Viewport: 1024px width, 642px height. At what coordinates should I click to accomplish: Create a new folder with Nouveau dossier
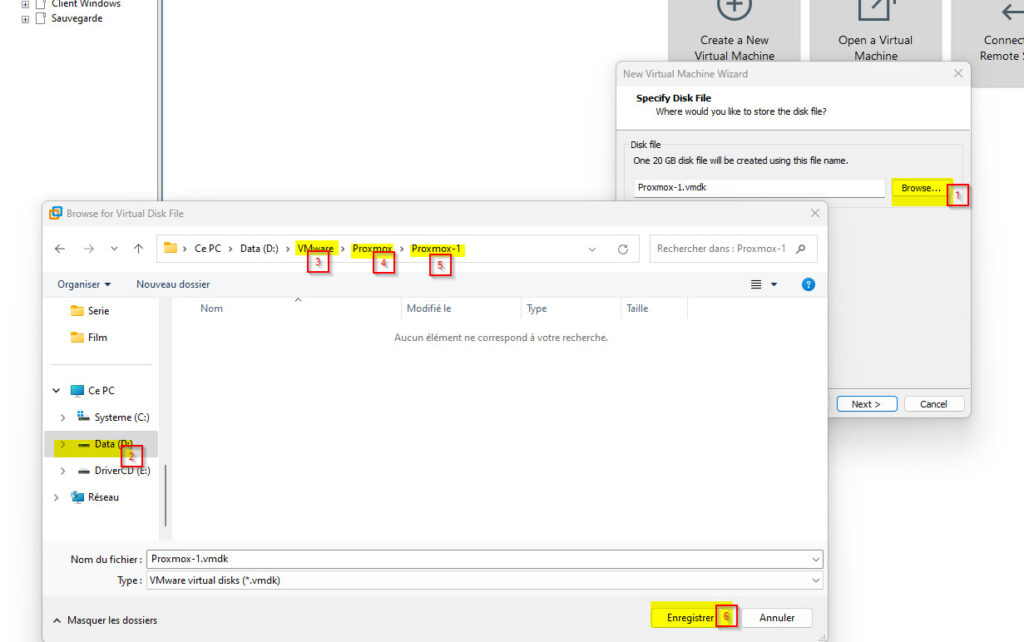(x=173, y=285)
